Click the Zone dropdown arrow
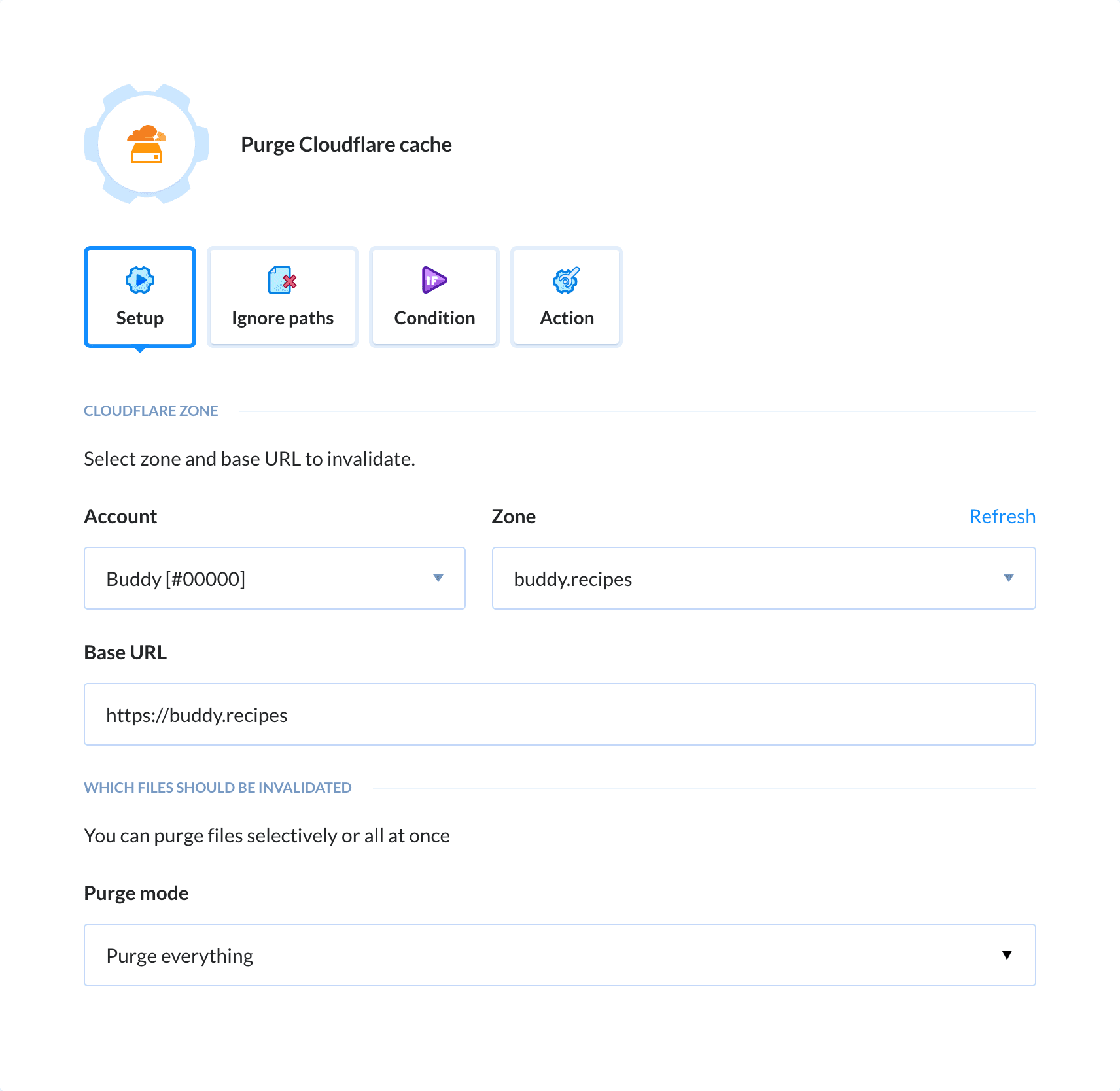Screen dimensions: 1120x1091 1009,578
